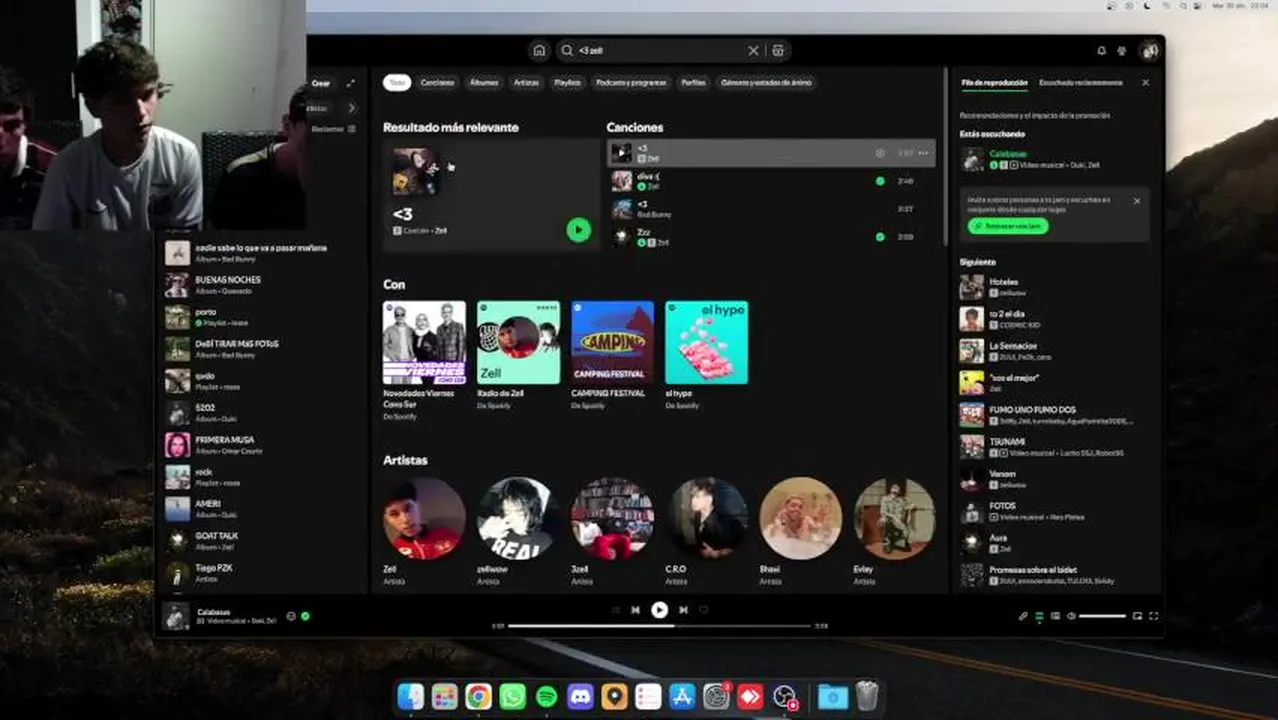Expand the library with arrows icon
Image resolution: width=1278 pixels, height=720 pixels.
350,84
